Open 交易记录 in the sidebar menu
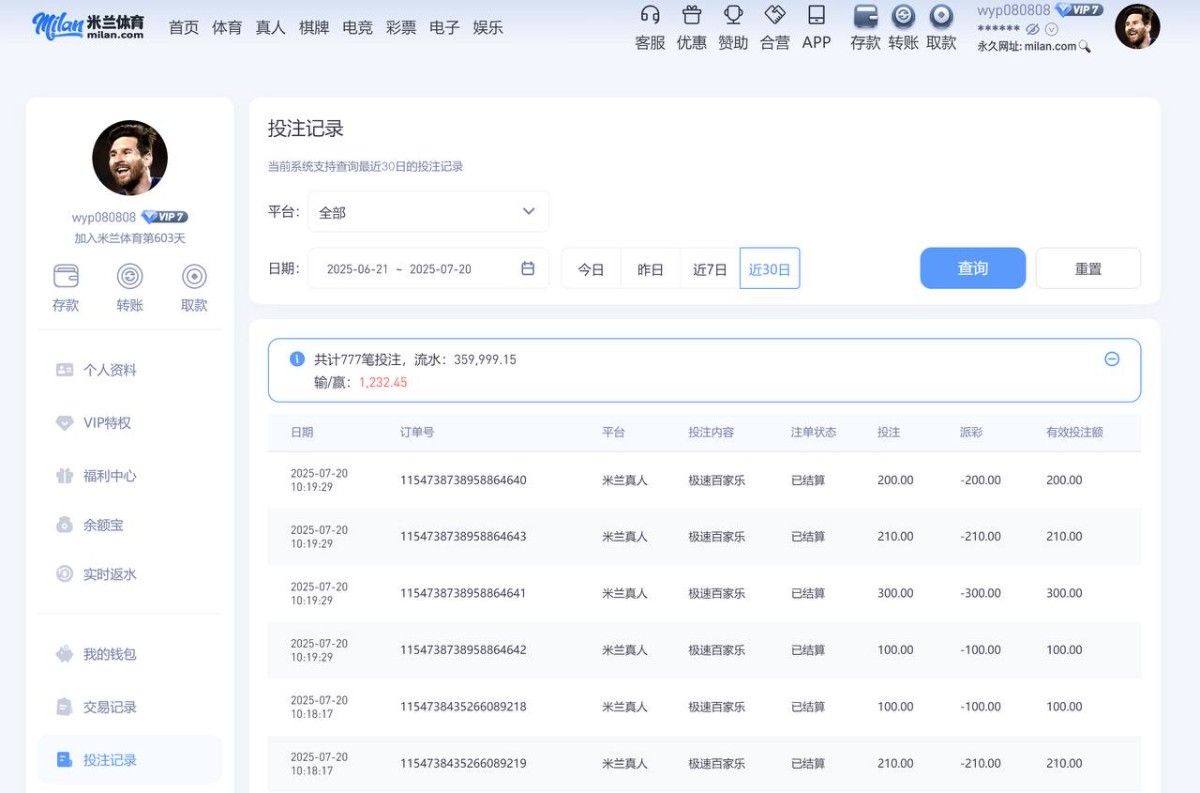This screenshot has height=793, width=1200. point(110,707)
